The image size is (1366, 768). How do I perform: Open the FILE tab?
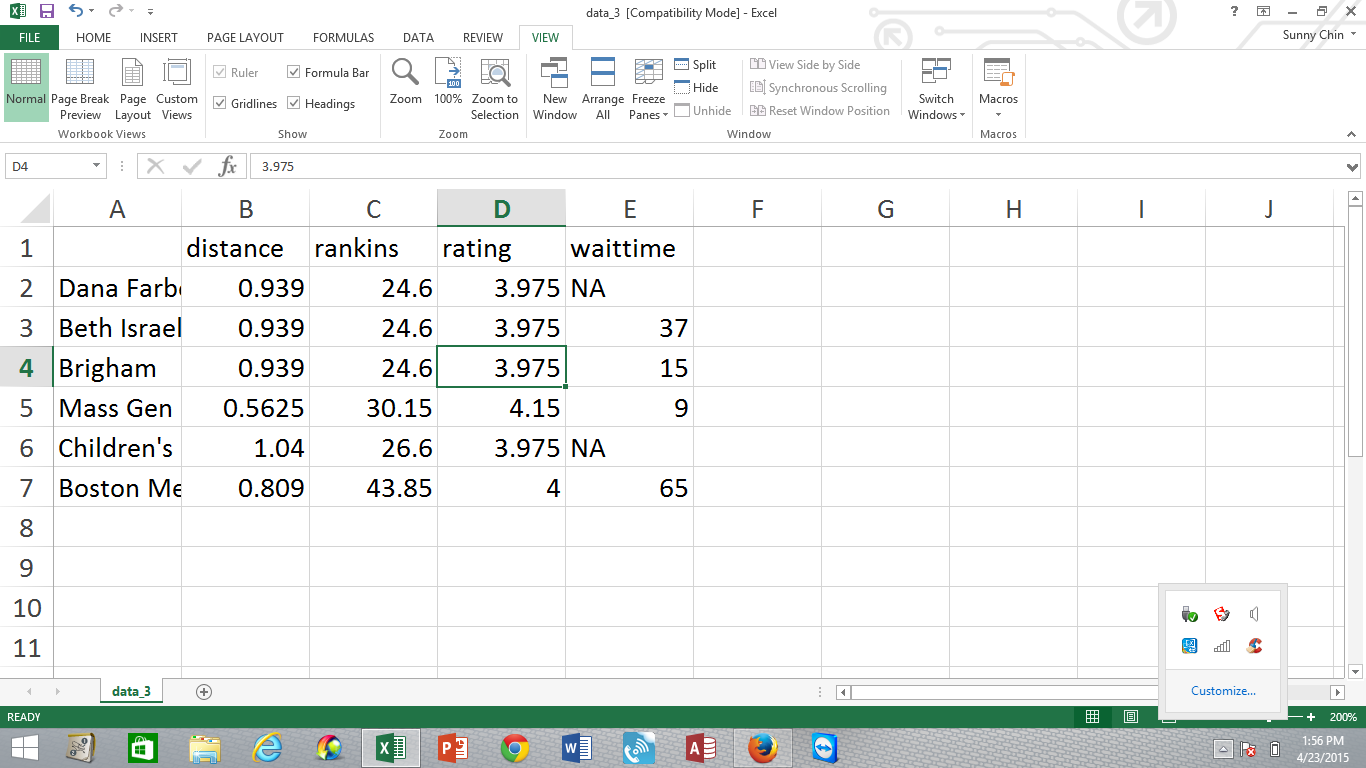pyautogui.click(x=30, y=38)
